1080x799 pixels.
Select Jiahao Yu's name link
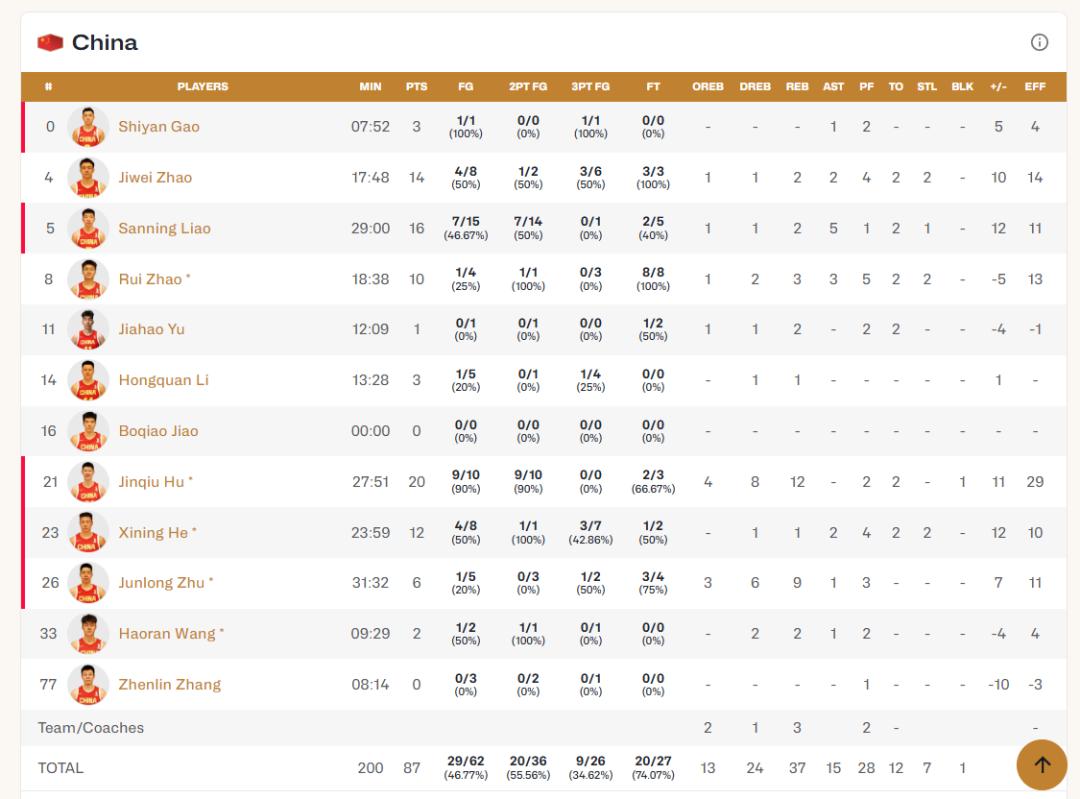[152, 329]
